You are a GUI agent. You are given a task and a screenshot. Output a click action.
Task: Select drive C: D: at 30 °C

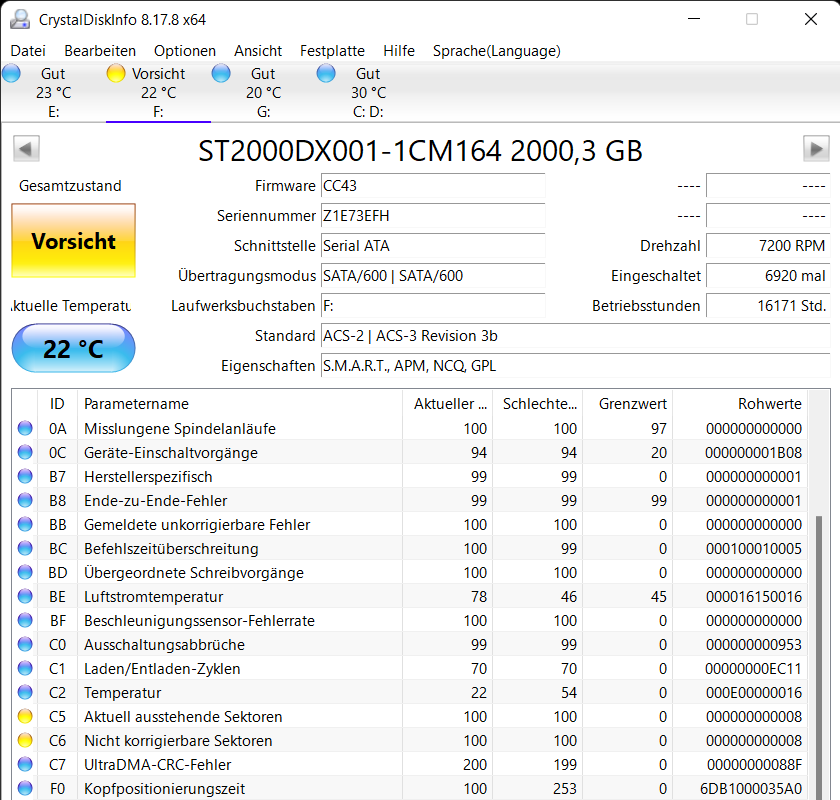(x=368, y=92)
